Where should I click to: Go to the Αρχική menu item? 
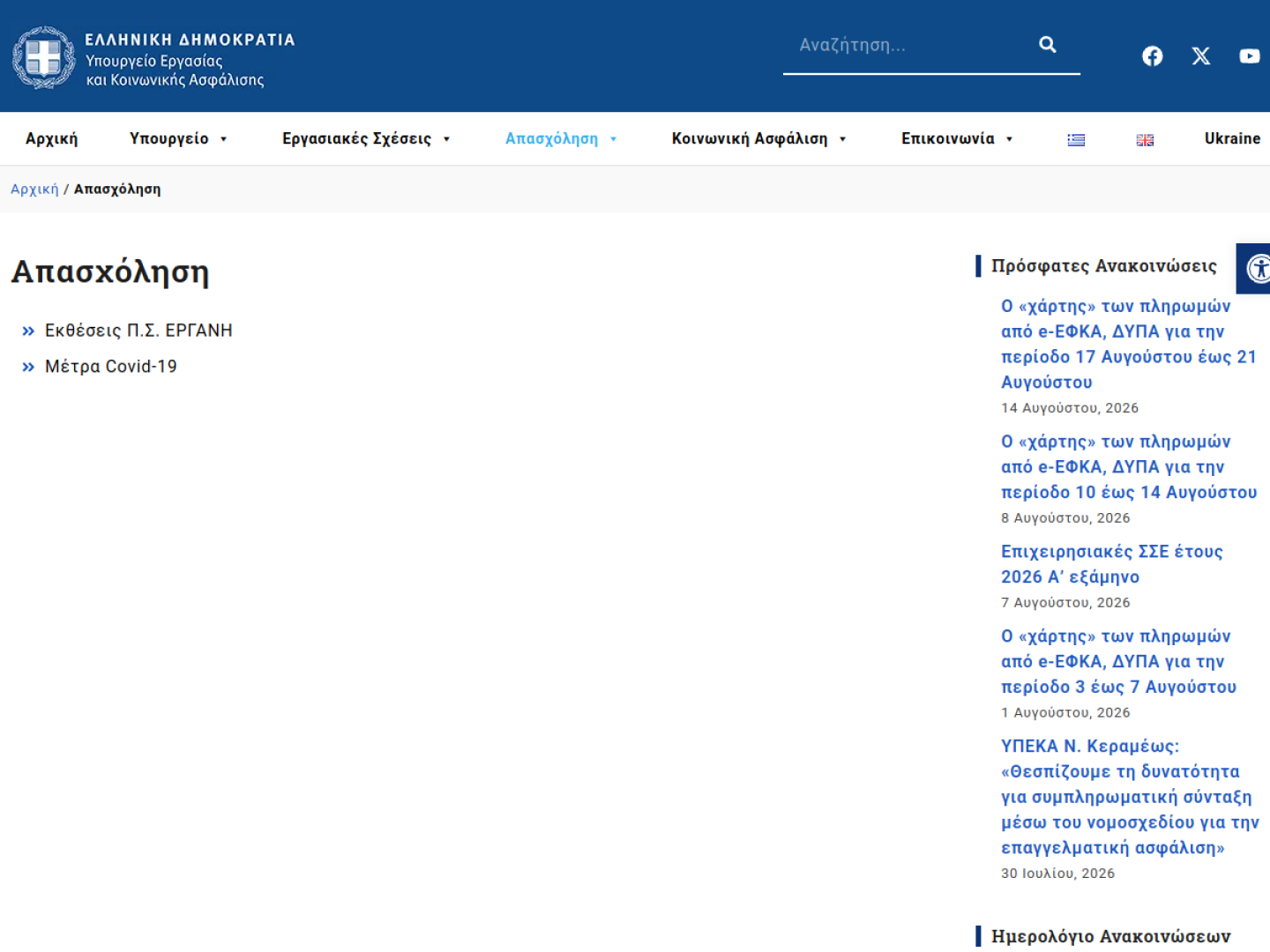(51, 139)
